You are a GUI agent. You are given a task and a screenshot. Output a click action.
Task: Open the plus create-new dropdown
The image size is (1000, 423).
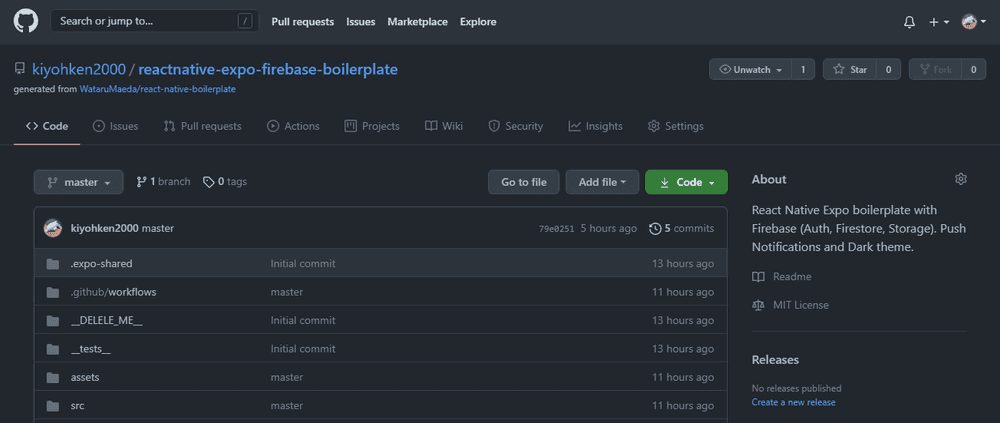pos(939,22)
